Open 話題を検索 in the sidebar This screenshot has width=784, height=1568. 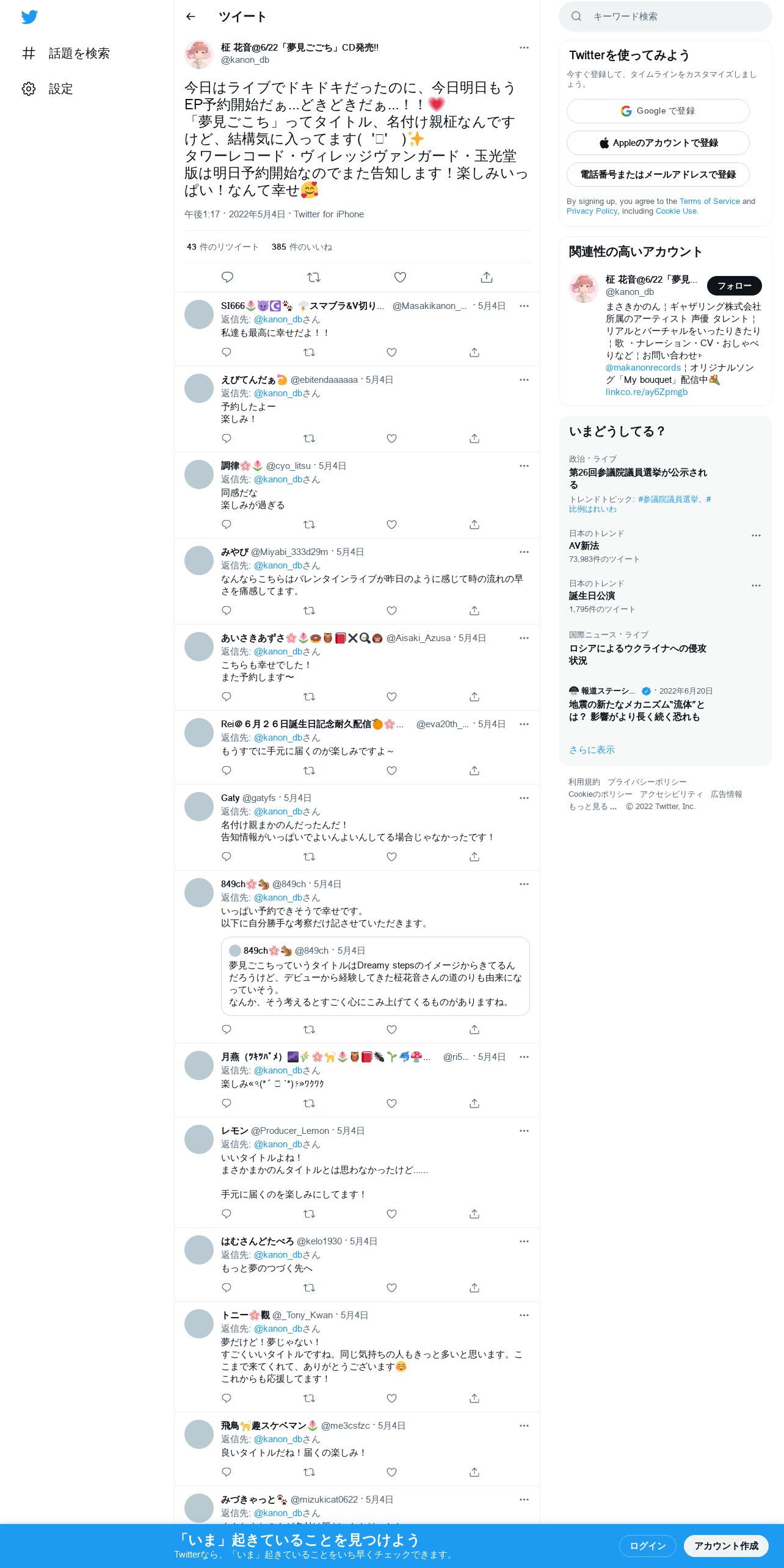[x=66, y=53]
